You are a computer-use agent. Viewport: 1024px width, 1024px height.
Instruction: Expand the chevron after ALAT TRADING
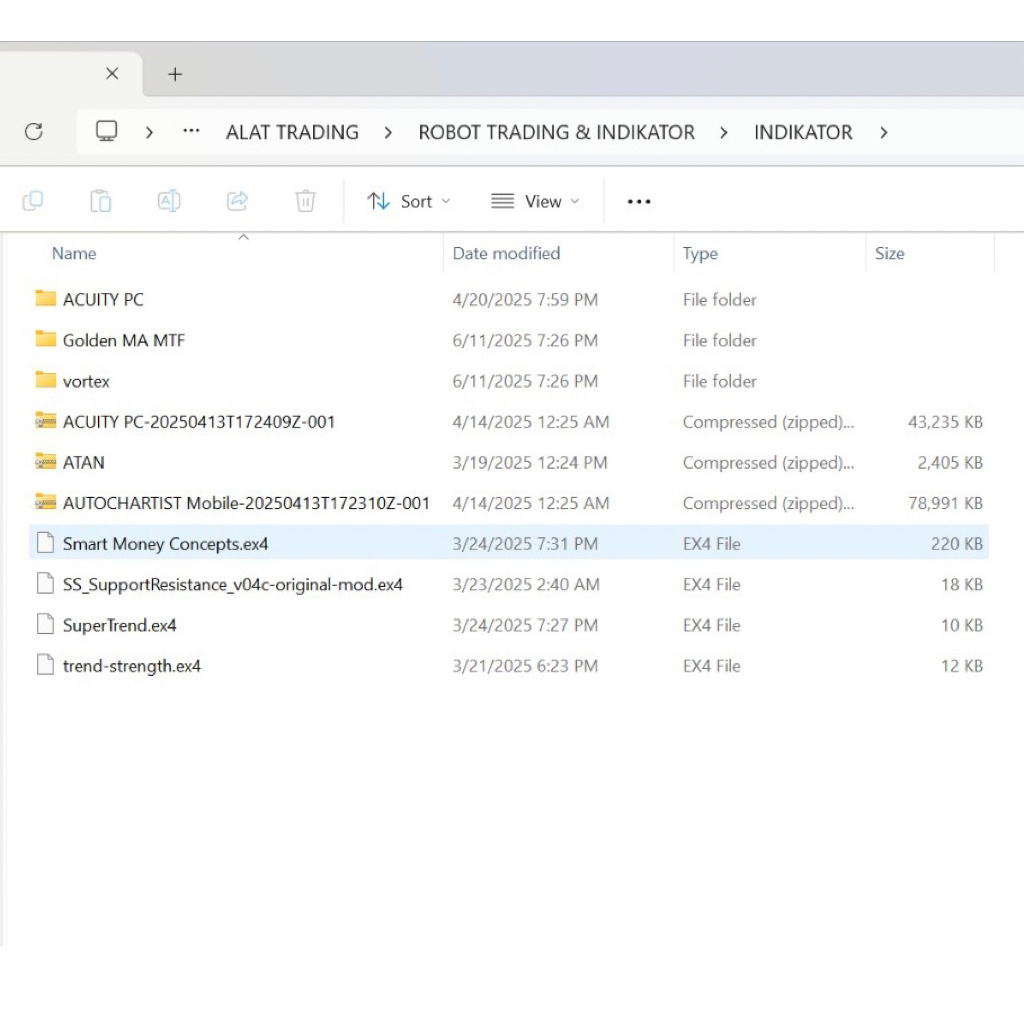pos(388,133)
